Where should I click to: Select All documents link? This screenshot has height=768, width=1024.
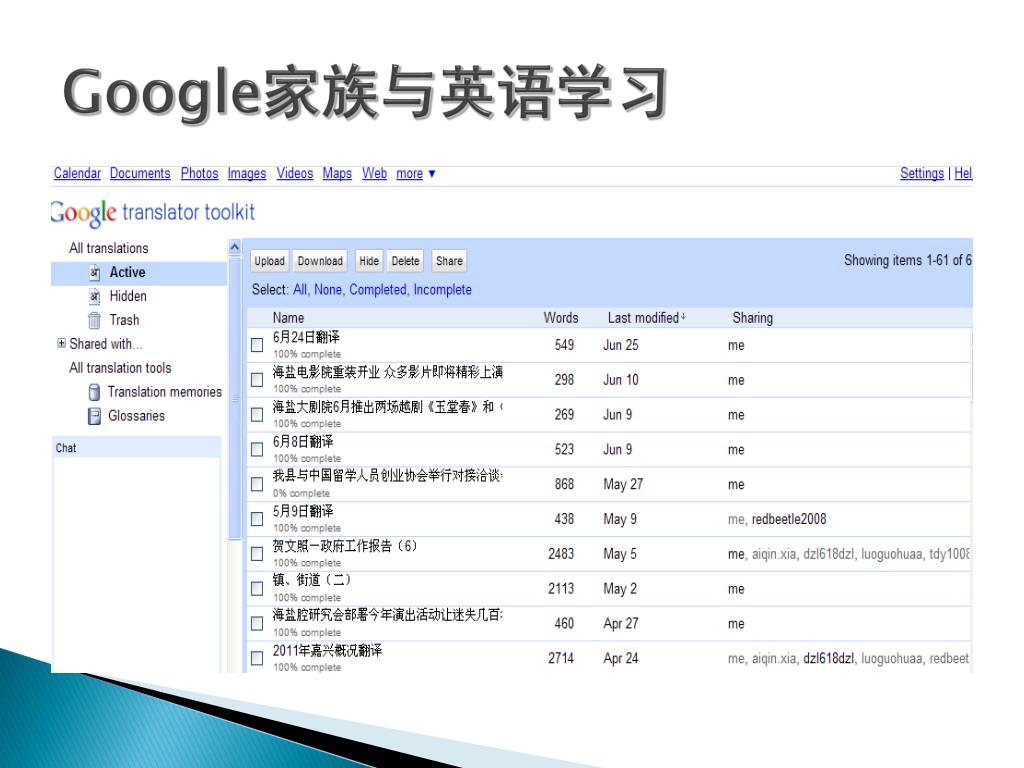[300, 289]
